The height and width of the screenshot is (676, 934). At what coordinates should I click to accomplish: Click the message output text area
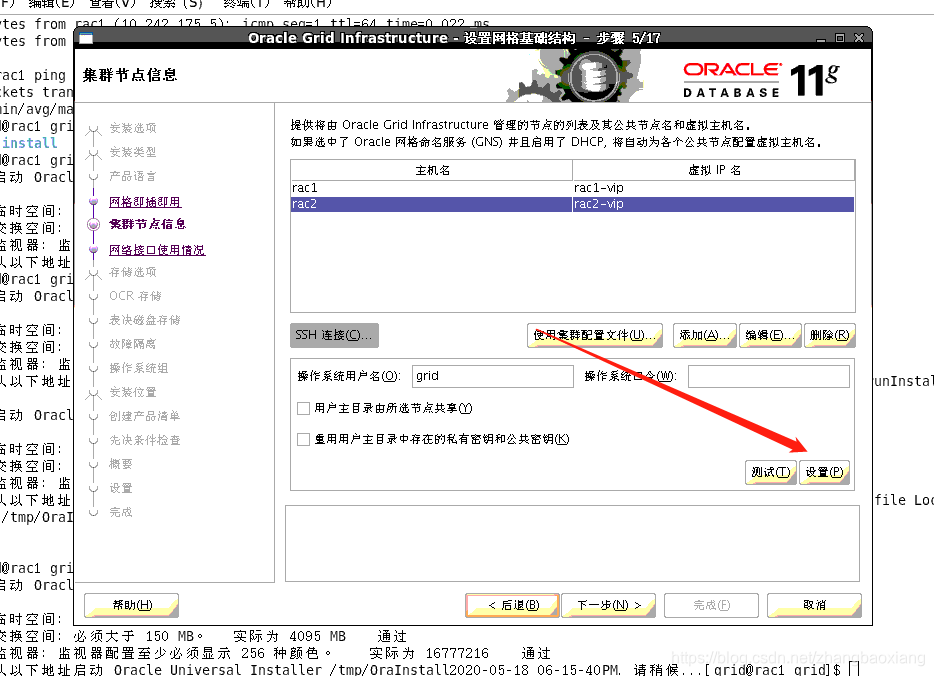(x=572, y=544)
